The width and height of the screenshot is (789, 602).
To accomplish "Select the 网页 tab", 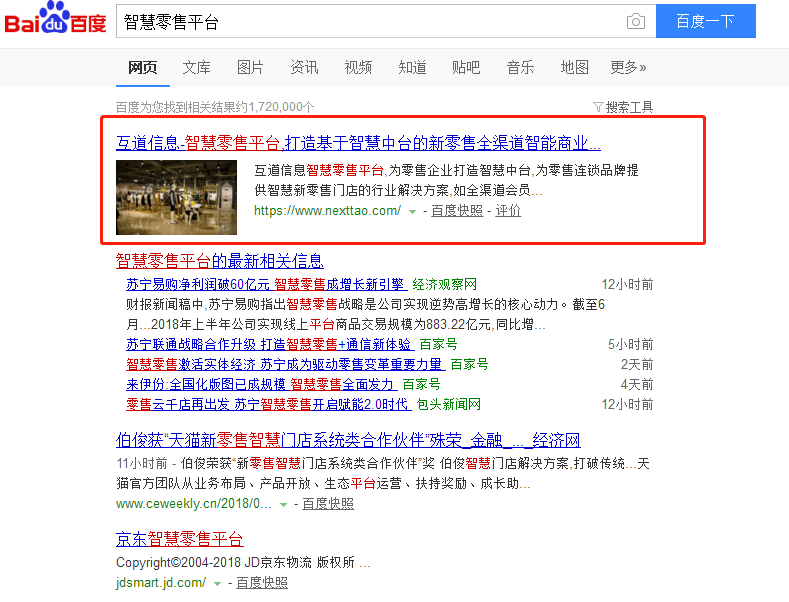I will 142,67.
